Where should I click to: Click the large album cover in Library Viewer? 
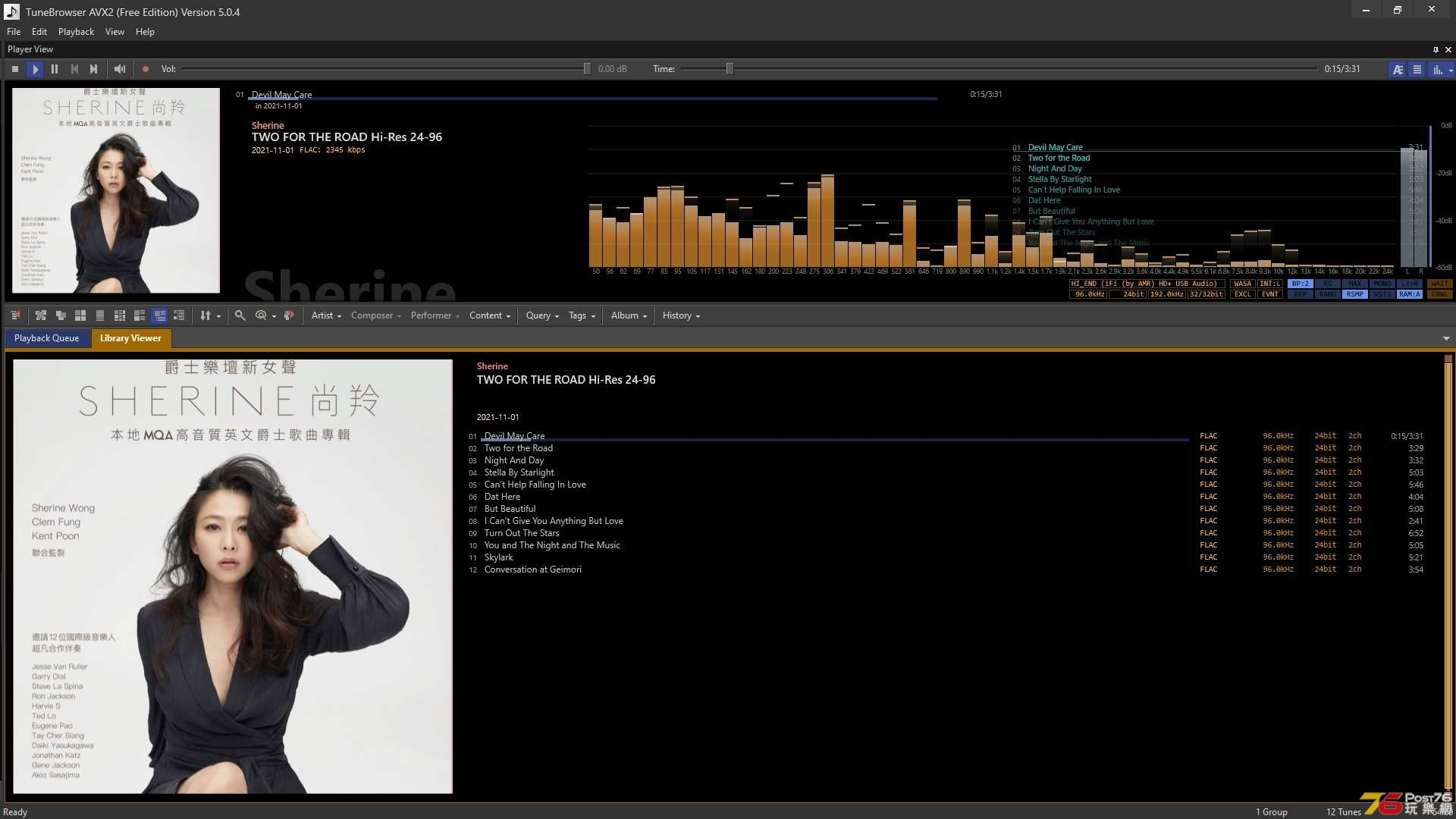[x=233, y=576]
